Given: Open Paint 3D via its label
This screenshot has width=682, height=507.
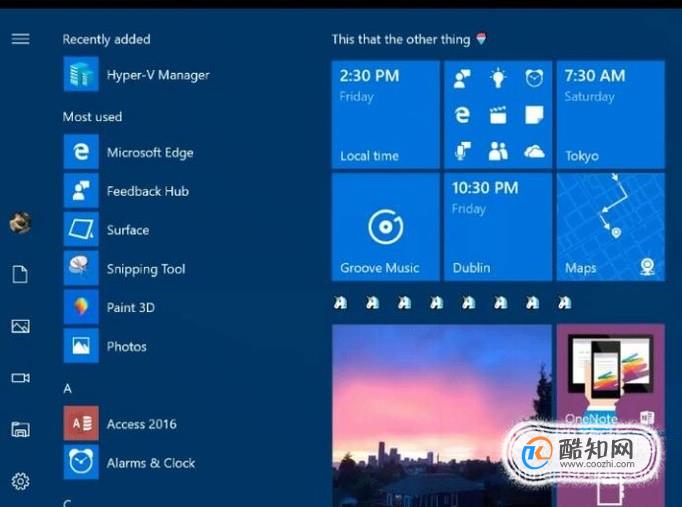Looking at the screenshot, I should pos(130,307).
